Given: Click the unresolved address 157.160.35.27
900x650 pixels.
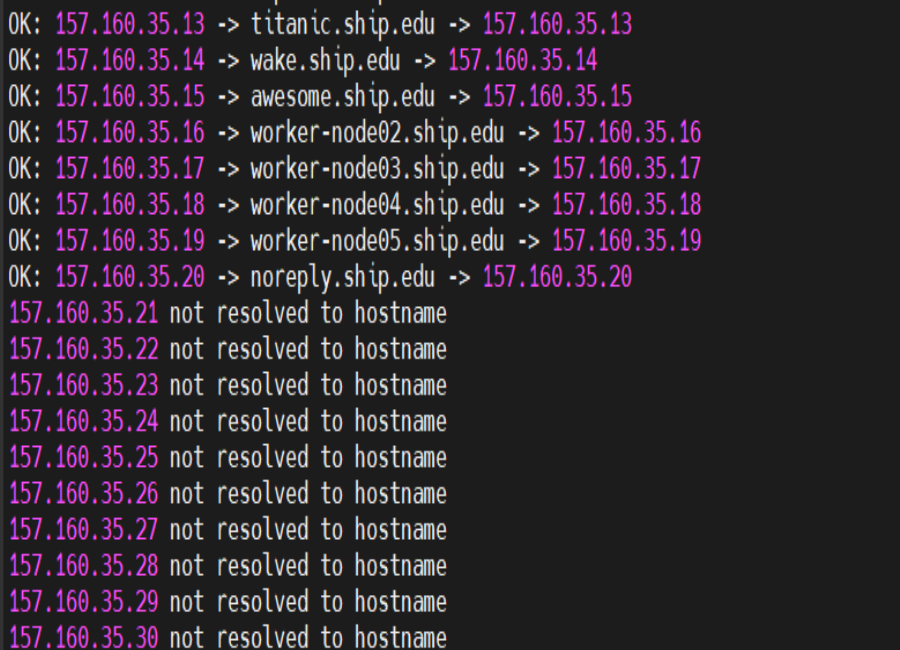Looking at the screenshot, I should [83, 529].
